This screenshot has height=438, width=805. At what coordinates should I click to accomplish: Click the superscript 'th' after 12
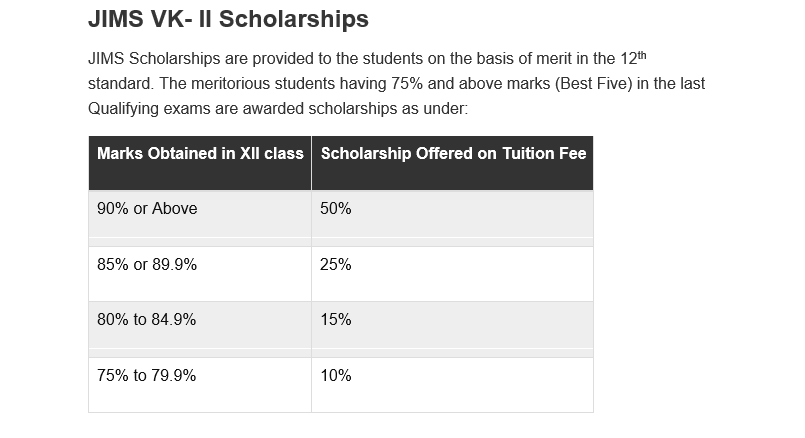pos(643,54)
